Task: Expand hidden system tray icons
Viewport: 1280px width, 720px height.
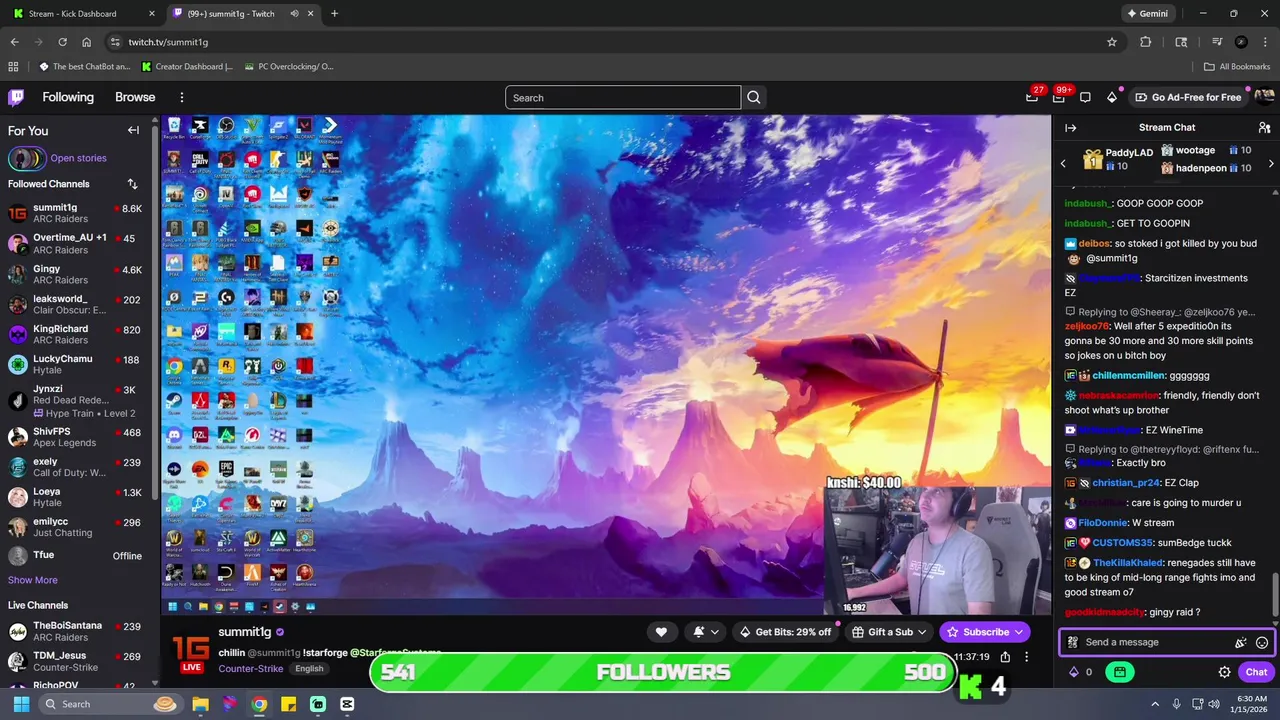Action: 1155,704
